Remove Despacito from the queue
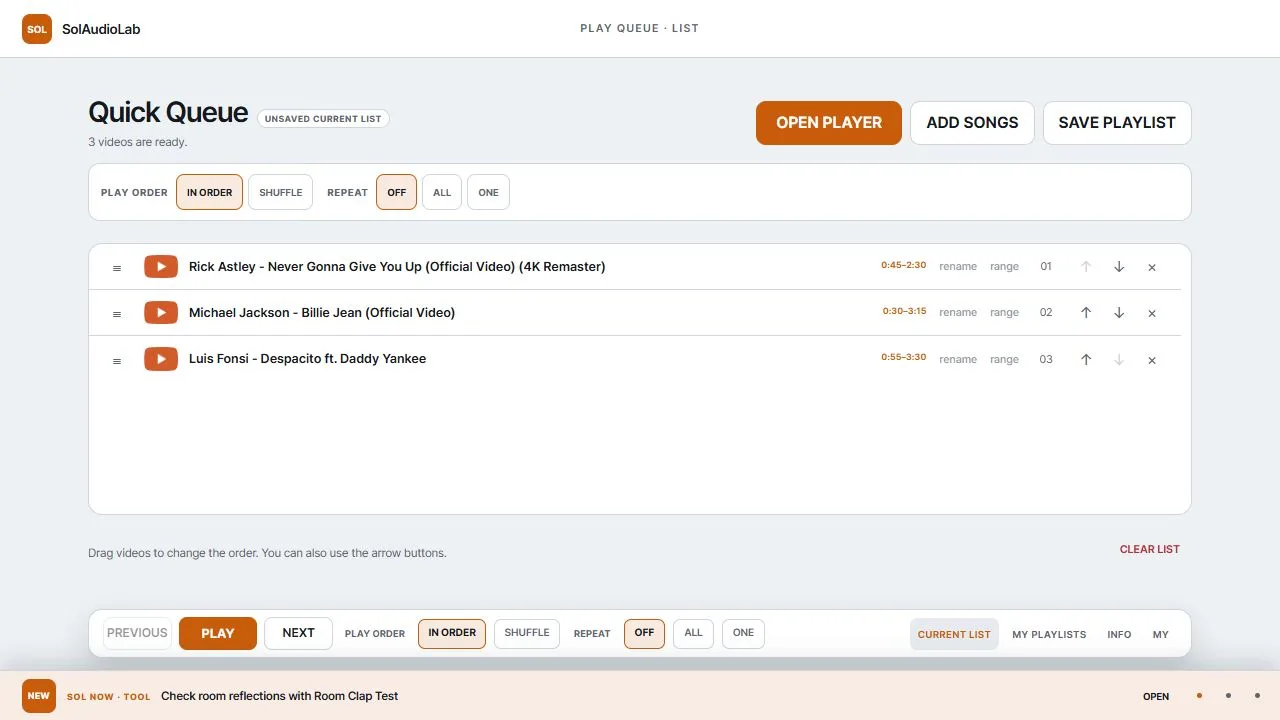This screenshot has width=1280, height=720. [1152, 360]
